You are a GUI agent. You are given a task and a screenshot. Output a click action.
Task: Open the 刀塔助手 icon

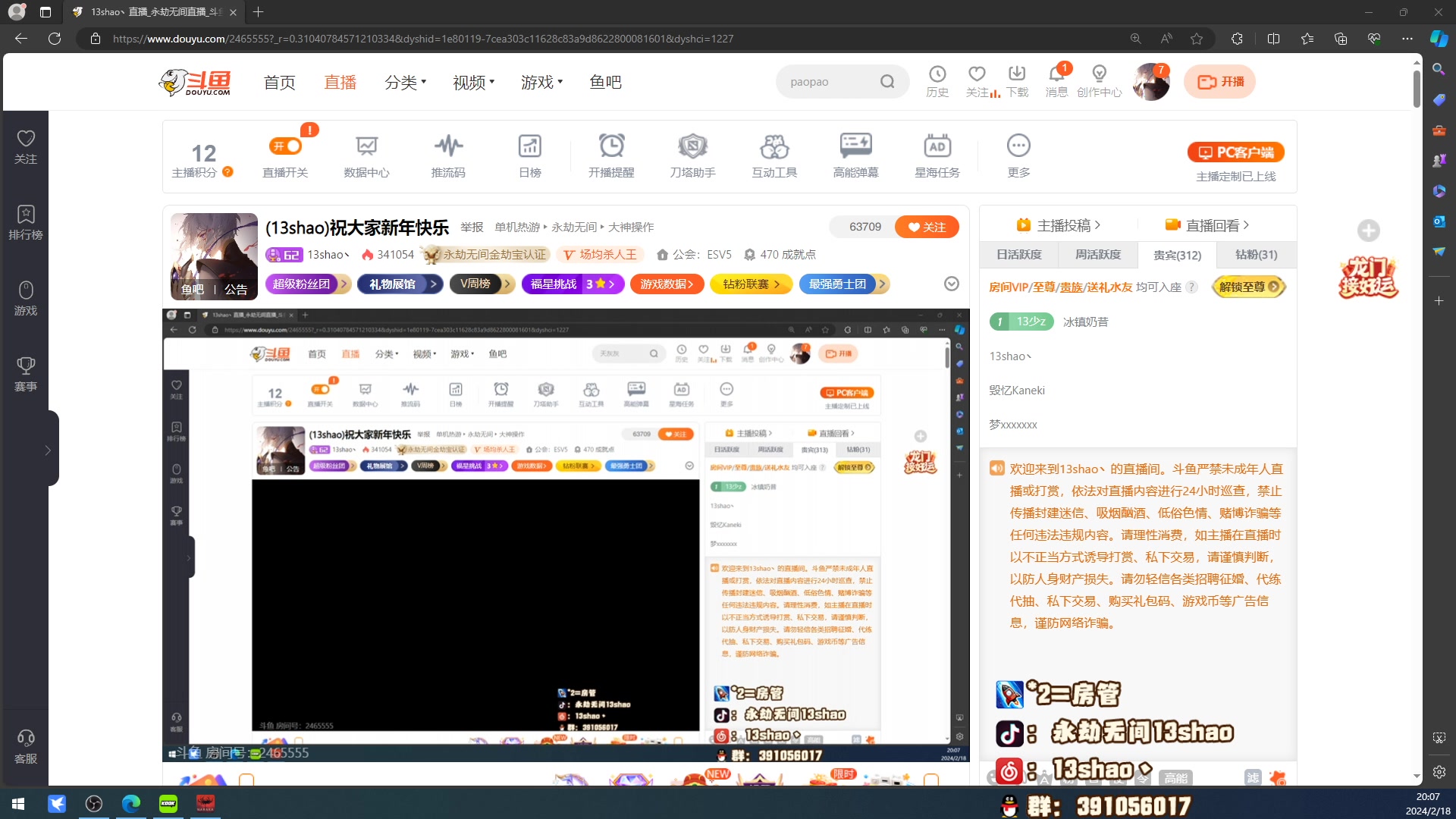(x=692, y=156)
